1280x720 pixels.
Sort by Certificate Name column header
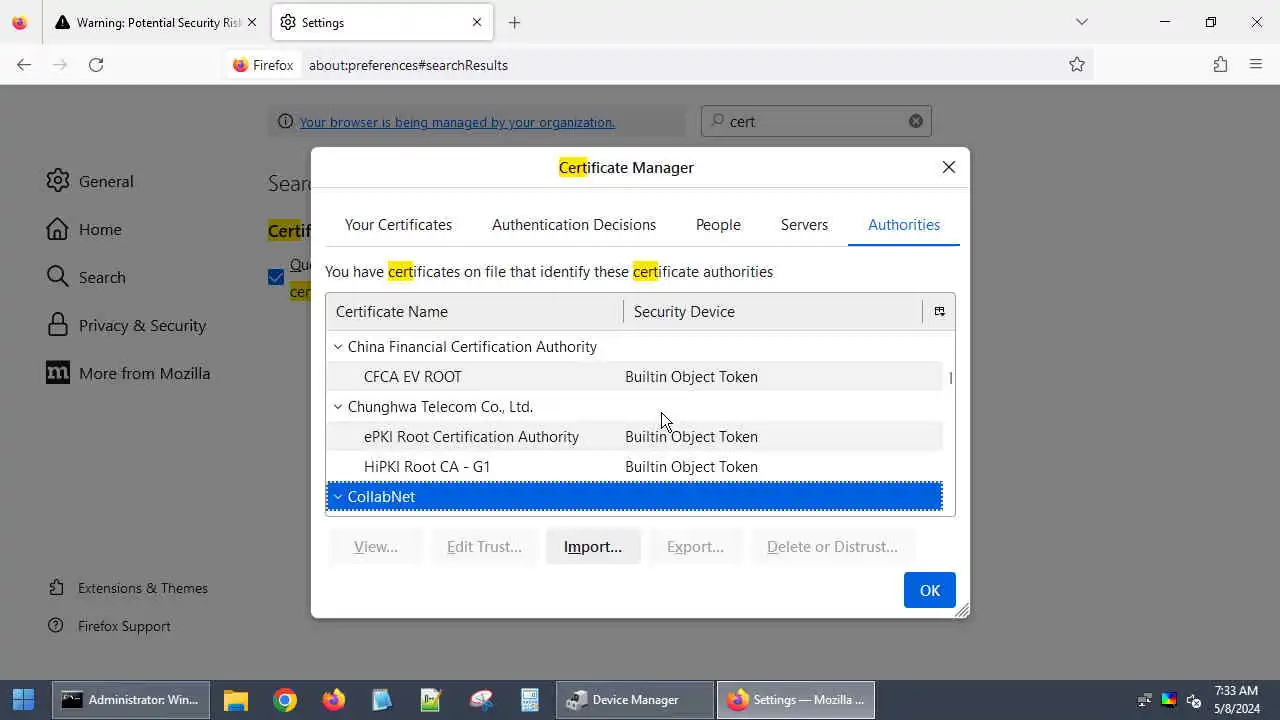coord(475,312)
